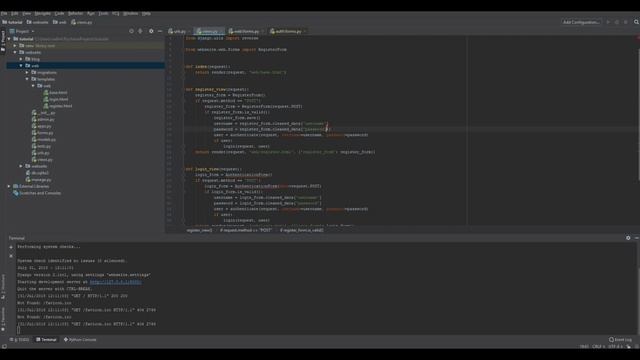The width and height of the screenshot is (640, 360).
Task: Click the collapse all icon in Project panel
Action: (x=140, y=31)
